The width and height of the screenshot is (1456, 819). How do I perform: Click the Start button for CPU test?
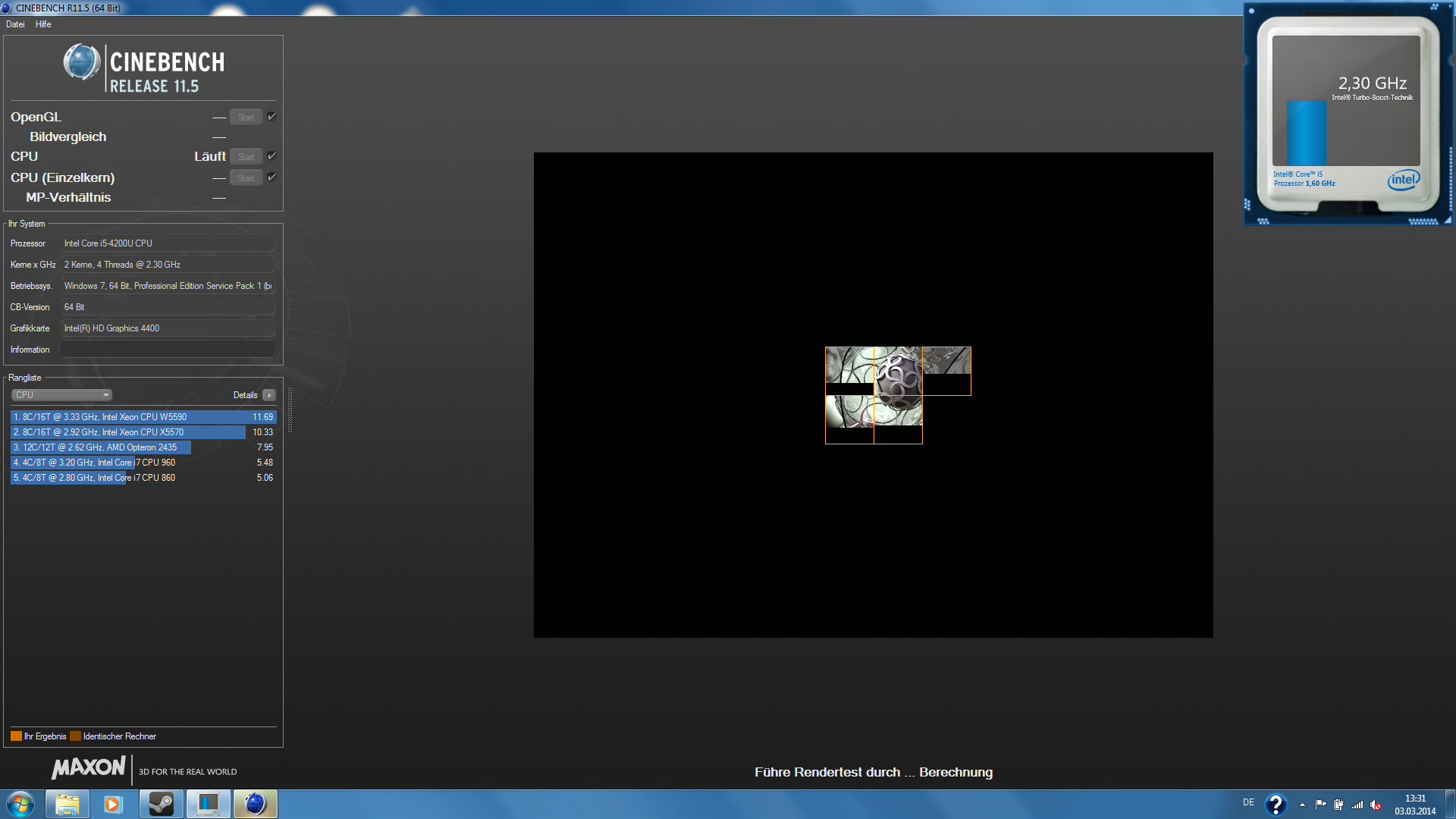(246, 157)
